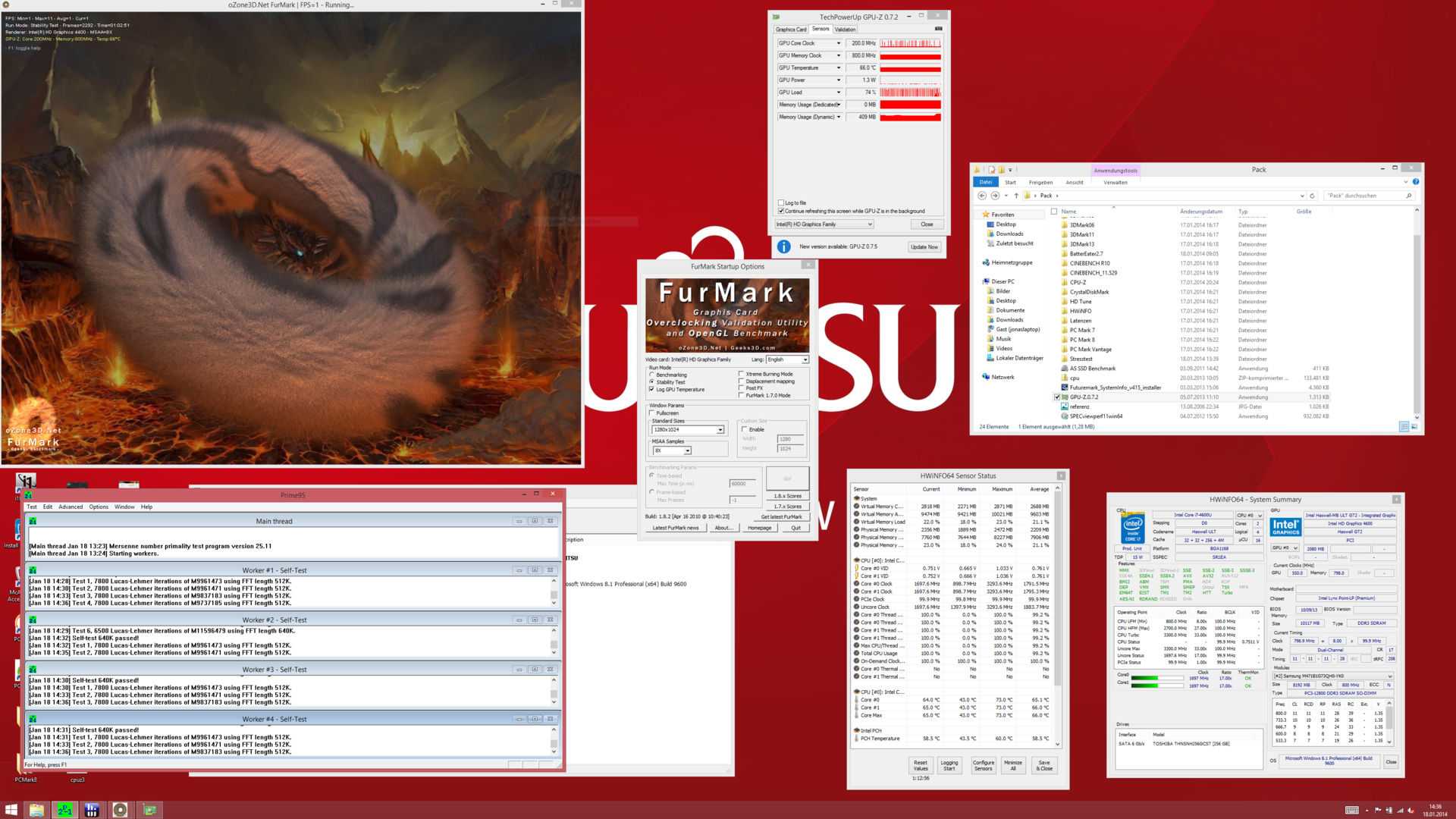Select Stability Test run mode
1456x819 pixels.
651,381
